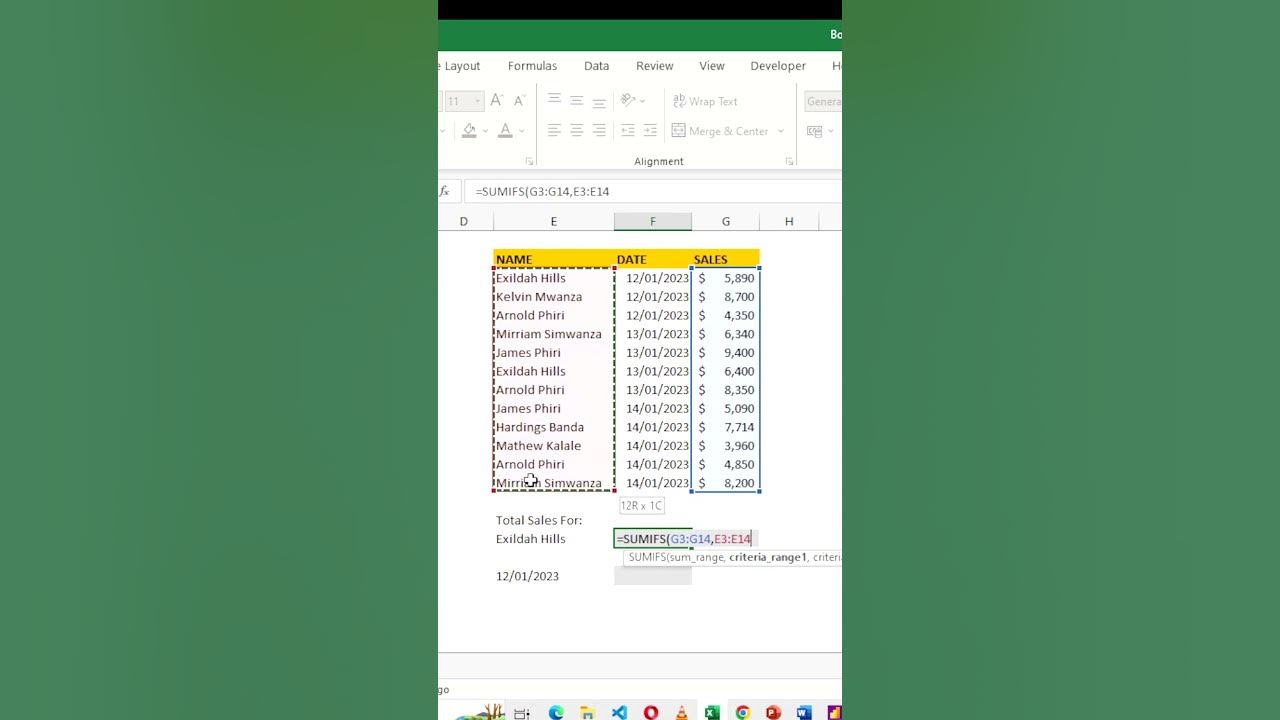Apply the Font Color A icon
The image size is (1280, 720).
pos(505,131)
